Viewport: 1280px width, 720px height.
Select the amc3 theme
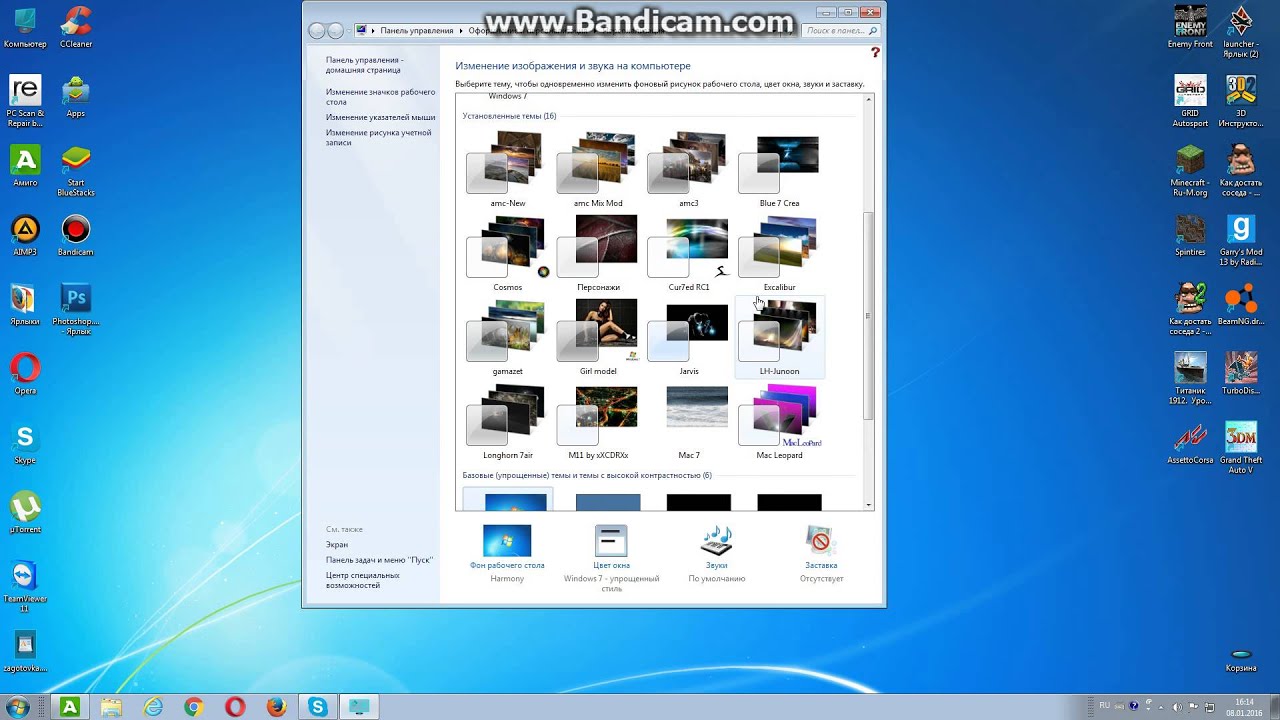(x=689, y=169)
